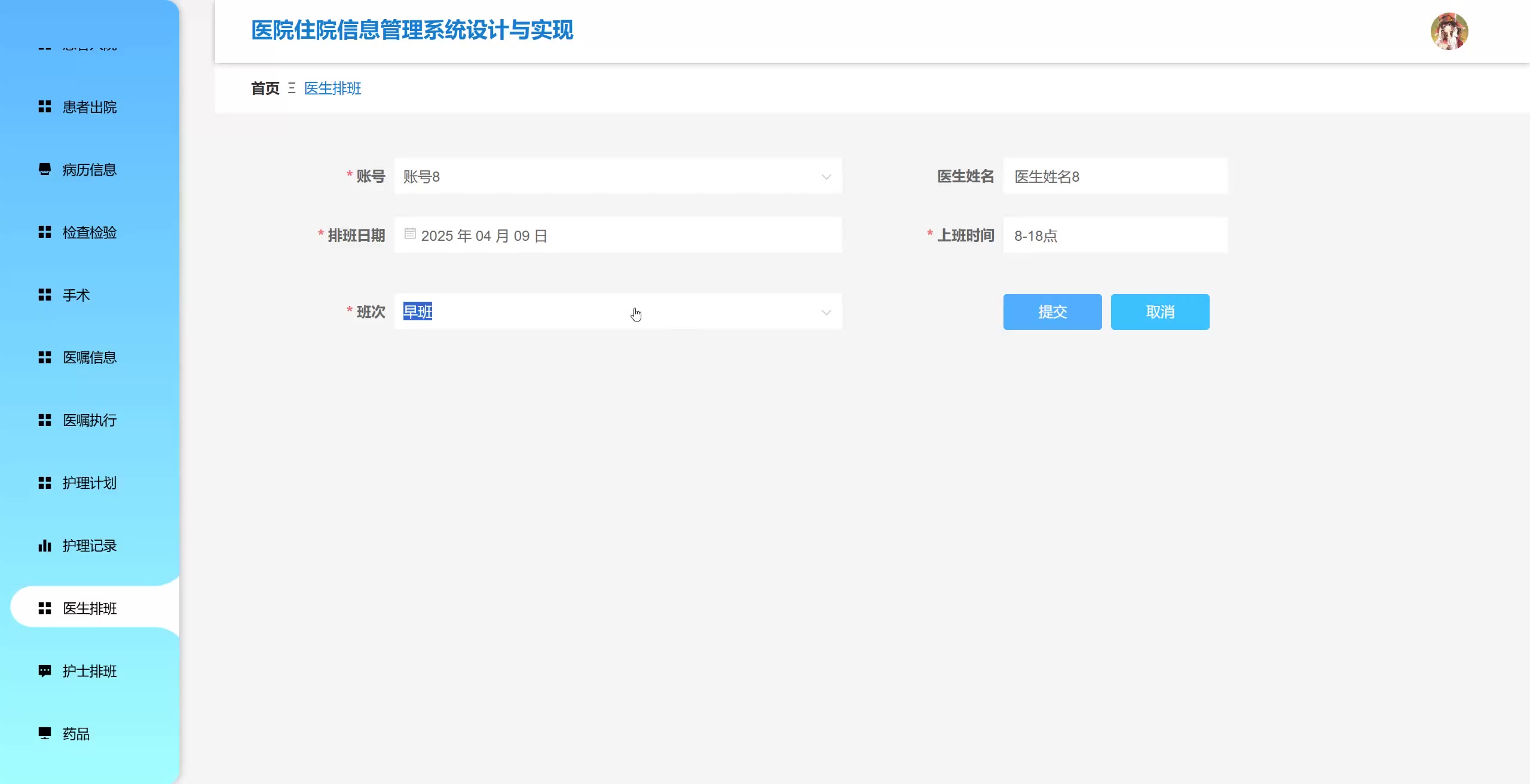Open the user avatar in the top right
This screenshot has width=1530, height=784.
1449,31
